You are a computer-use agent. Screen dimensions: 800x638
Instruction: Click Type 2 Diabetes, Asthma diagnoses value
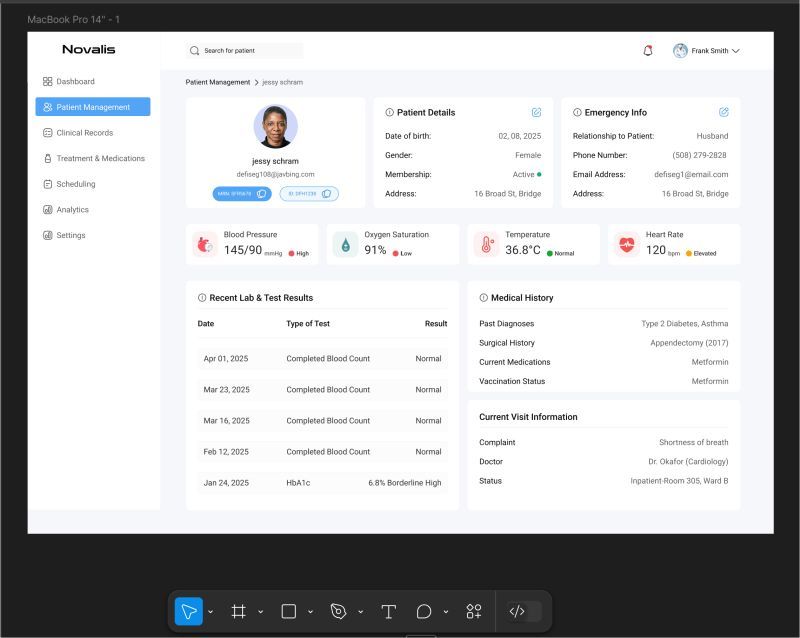click(685, 324)
